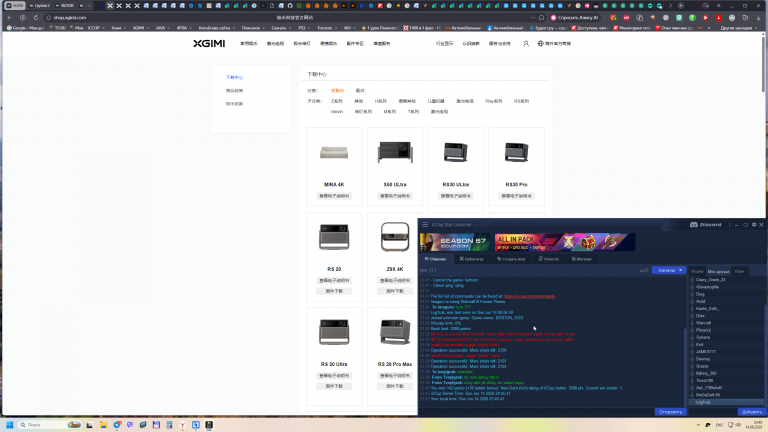Image resolution: width=768 pixels, height=432 pixels.
Task: Expand the Полезное bookmarks folder
Action: pos(253,28)
